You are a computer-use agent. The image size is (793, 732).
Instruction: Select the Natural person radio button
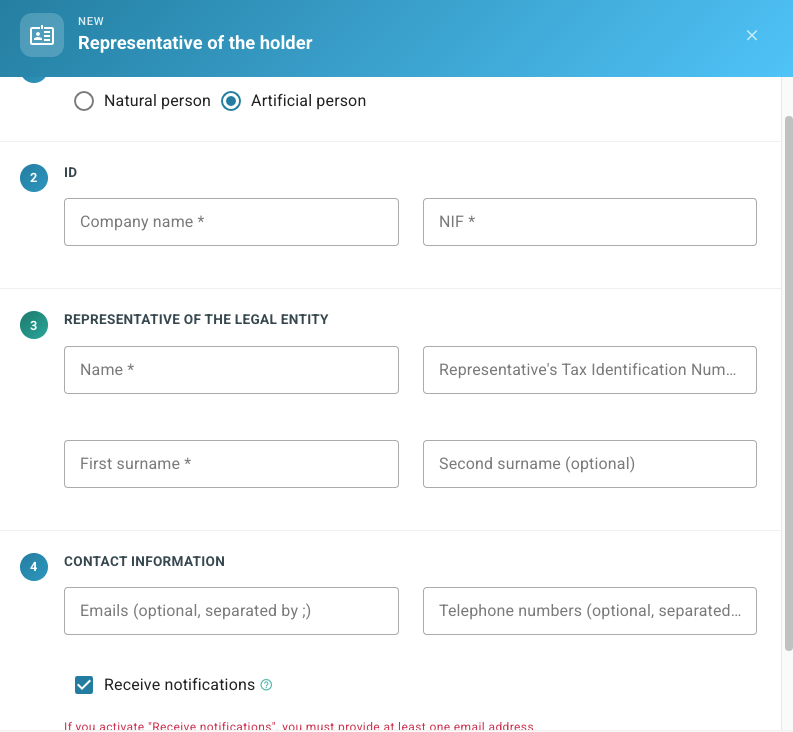pyautogui.click(x=84, y=101)
